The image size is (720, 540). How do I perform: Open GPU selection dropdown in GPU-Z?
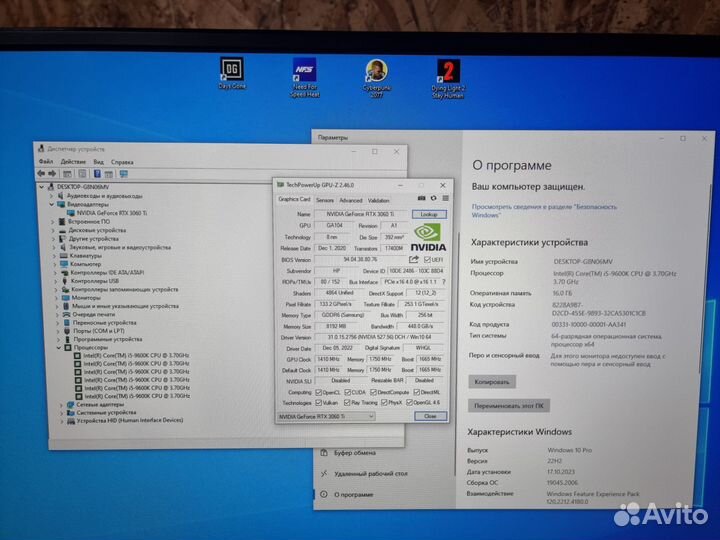(x=326, y=416)
